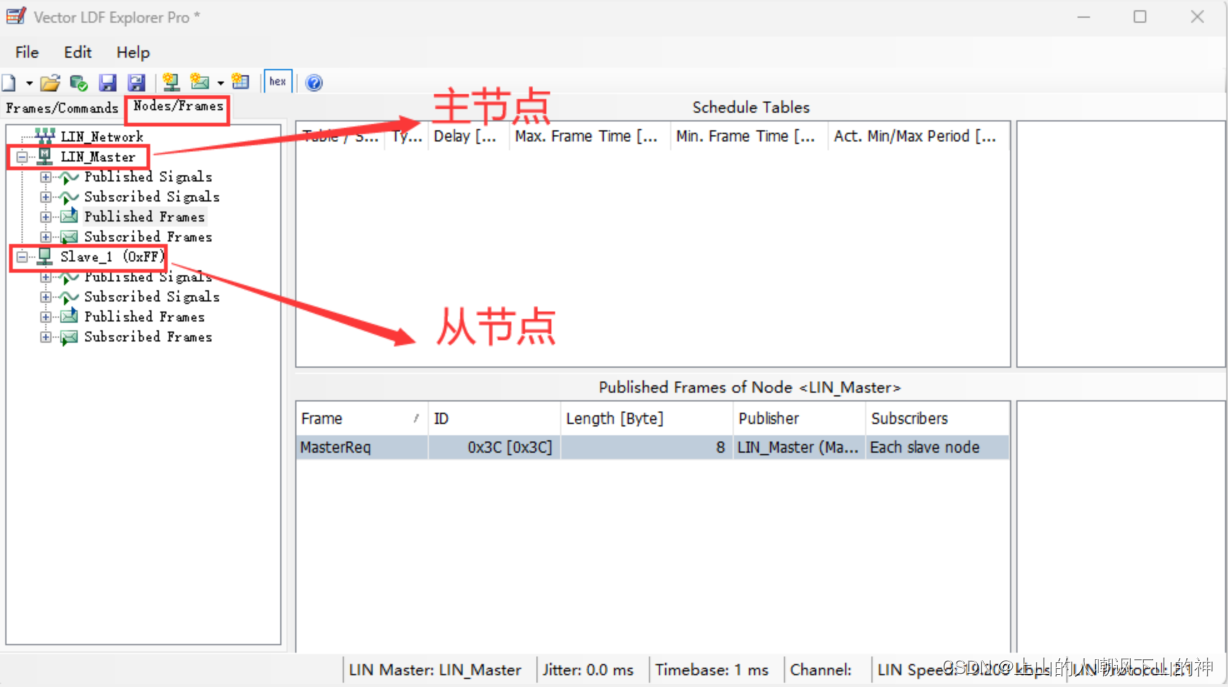This screenshot has width=1228, height=687.
Task: Sort by the Publisher column header
Action: click(798, 418)
